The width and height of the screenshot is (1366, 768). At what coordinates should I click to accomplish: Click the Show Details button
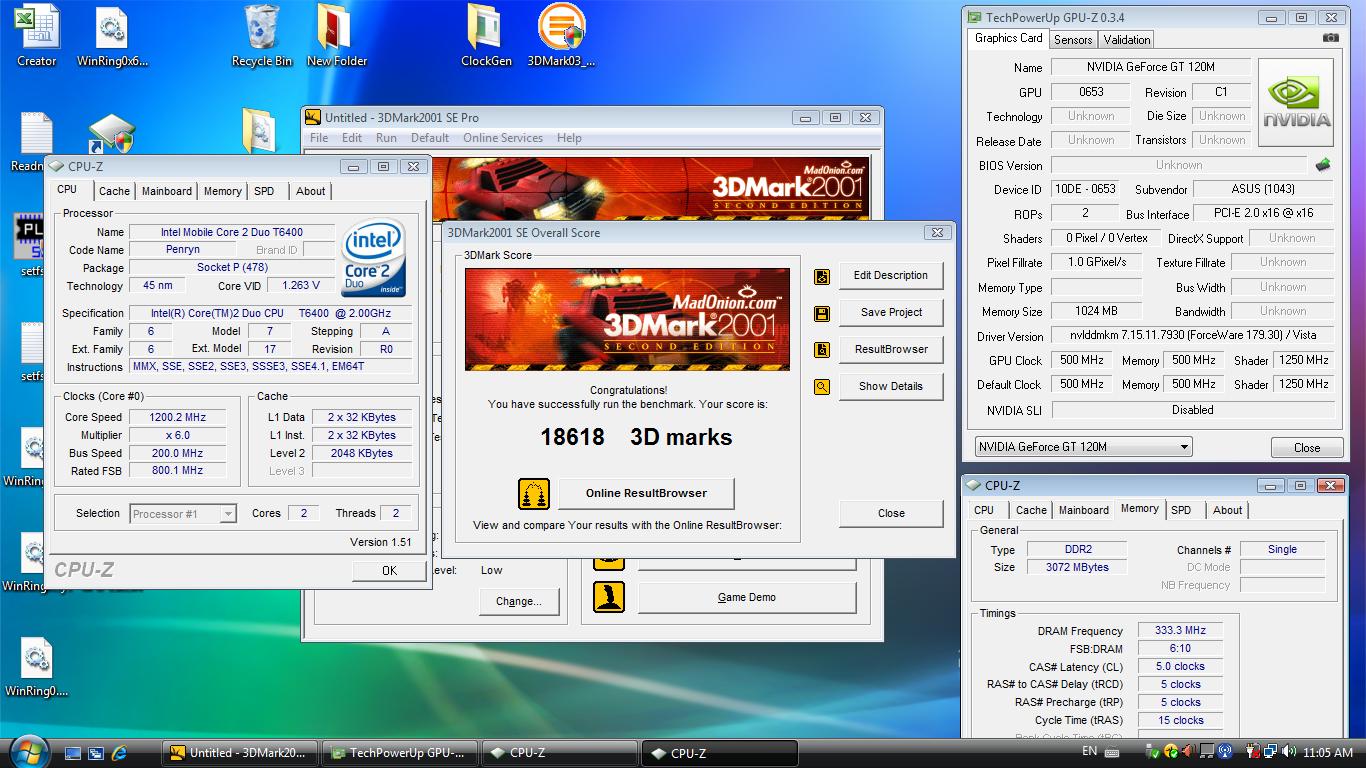(x=890, y=386)
